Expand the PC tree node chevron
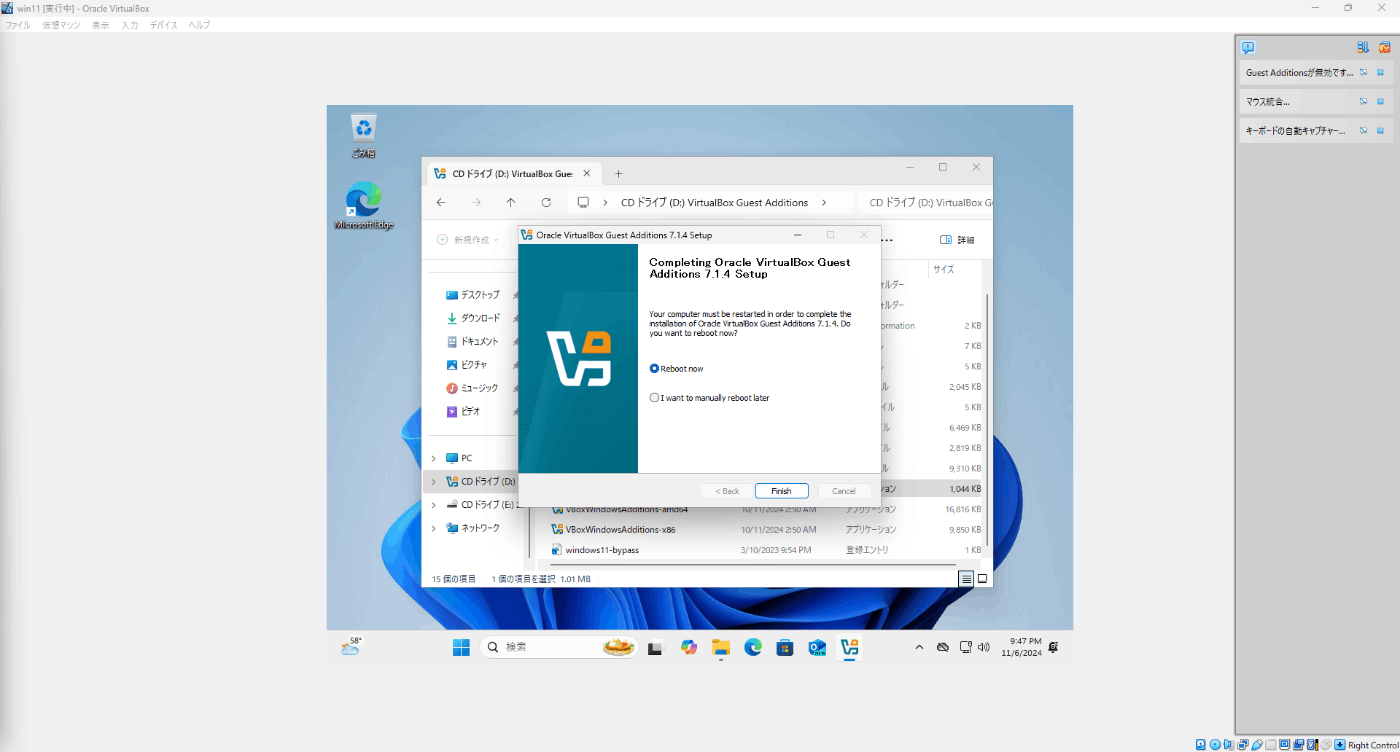 point(433,458)
